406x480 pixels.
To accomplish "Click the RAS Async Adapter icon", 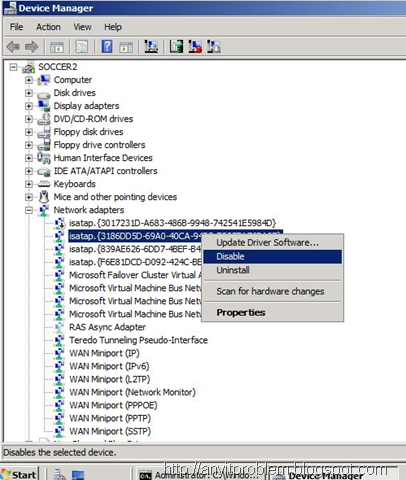I will pos(59,327).
